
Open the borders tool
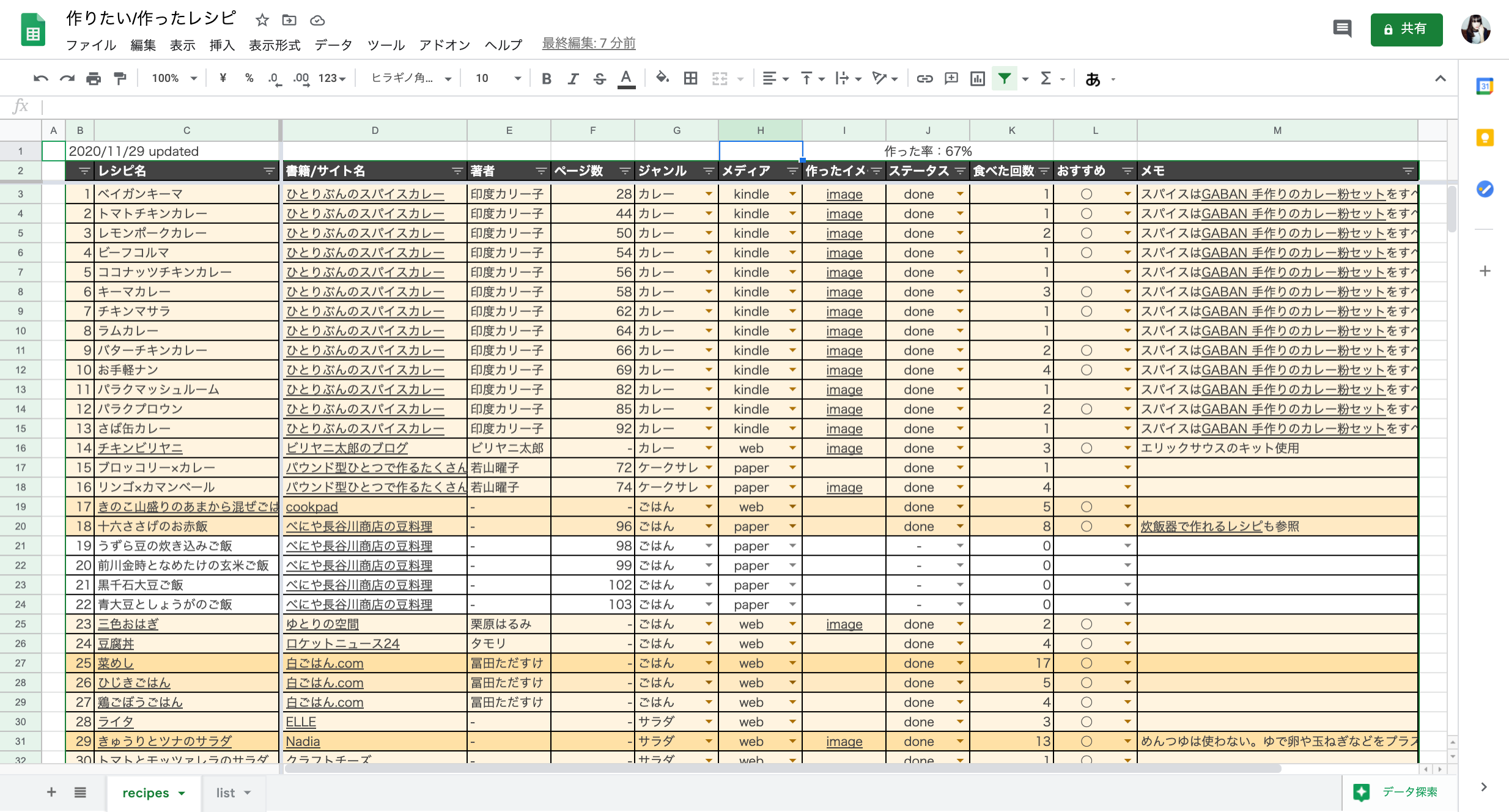[x=690, y=78]
